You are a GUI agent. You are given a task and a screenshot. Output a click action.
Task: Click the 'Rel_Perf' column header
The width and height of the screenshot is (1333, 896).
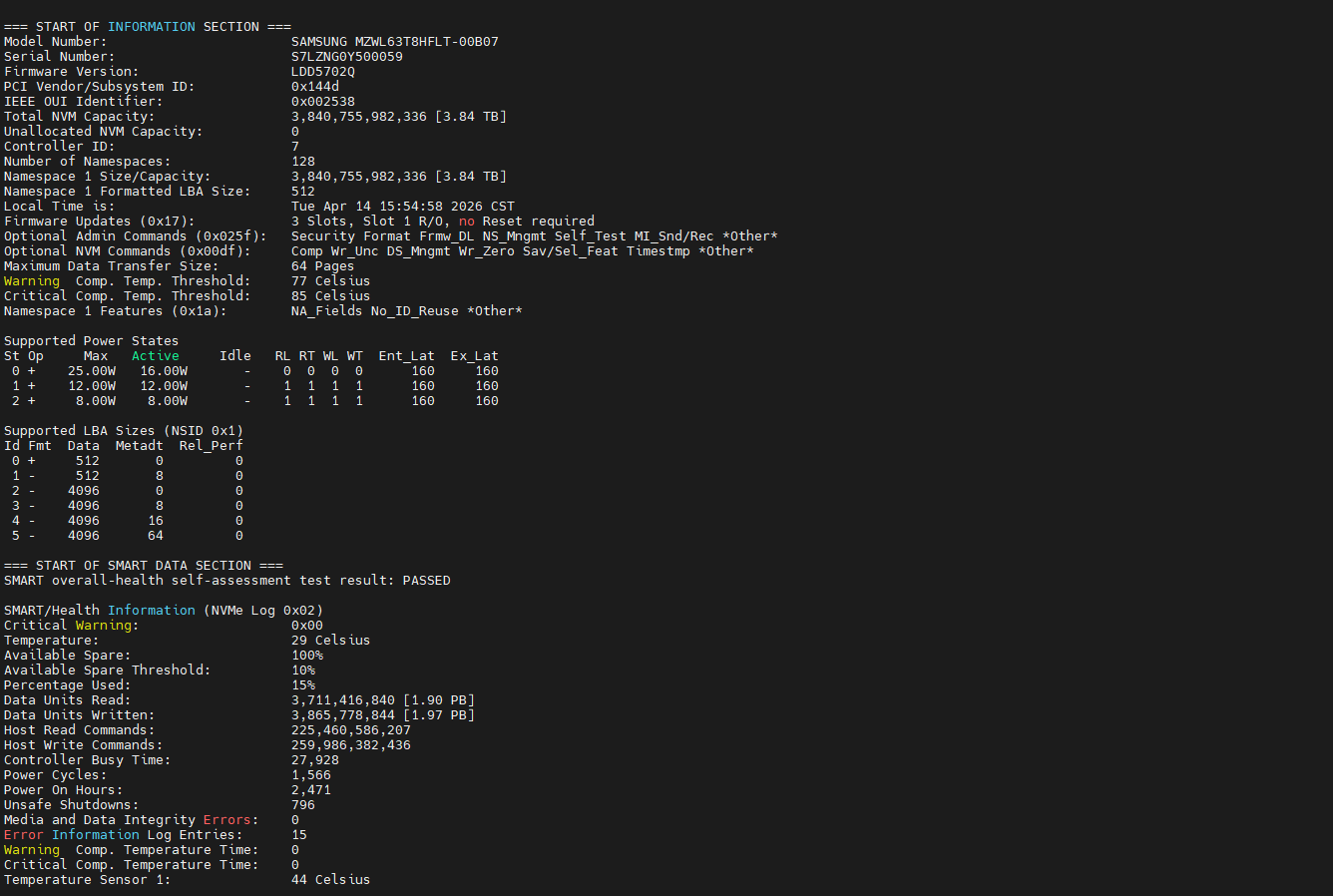pyautogui.click(x=211, y=446)
